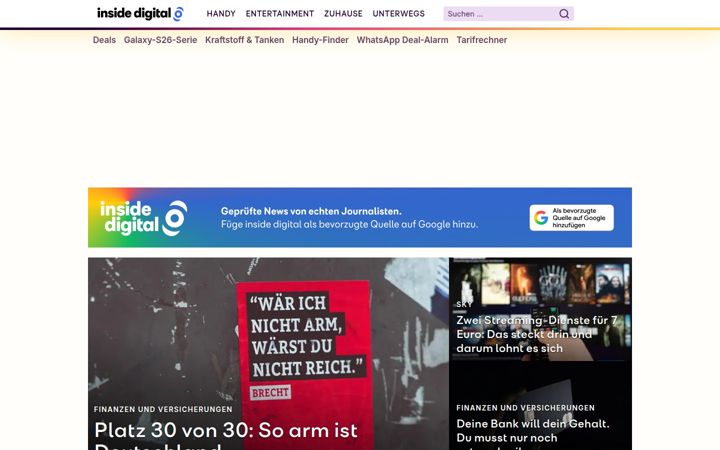Click 'Als bevorzugte Quelle auf Google hinzufügen' button
Image resolution: width=720 pixels, height=450 pixels.
[x=571, y=218]
